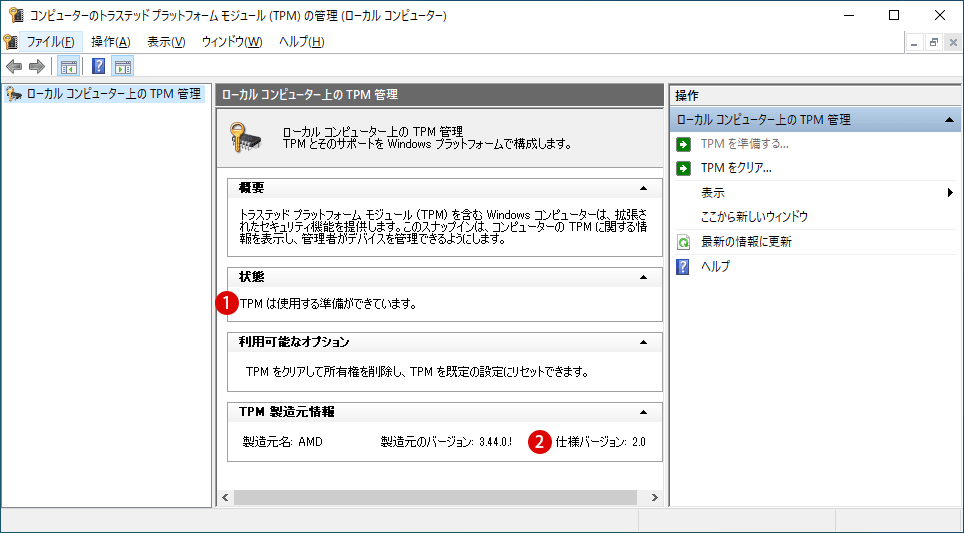Click the green arrow icon beside TPM を準備する

(x=683, y=144)
